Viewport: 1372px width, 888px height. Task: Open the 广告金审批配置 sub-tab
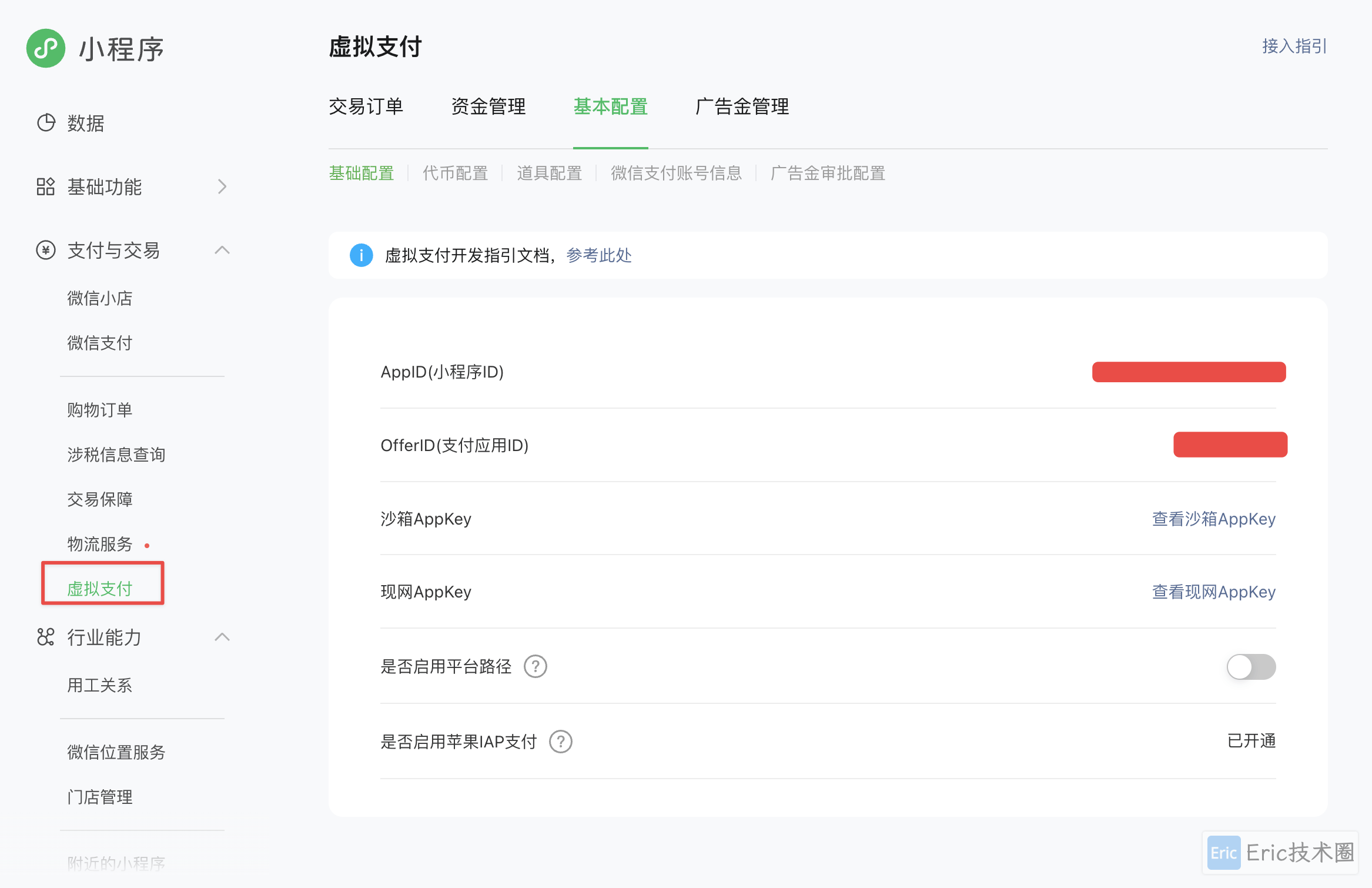tap(828, 173)
